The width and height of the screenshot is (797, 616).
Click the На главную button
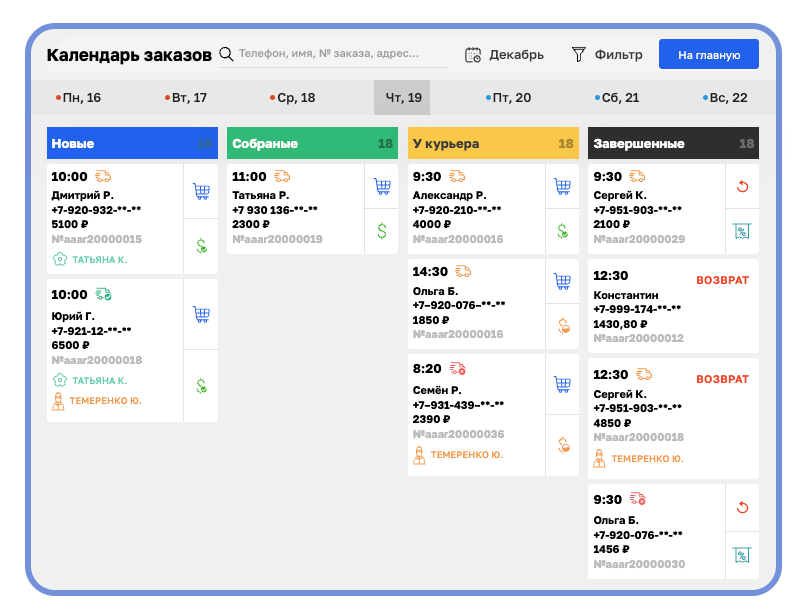tap(709, 54)
